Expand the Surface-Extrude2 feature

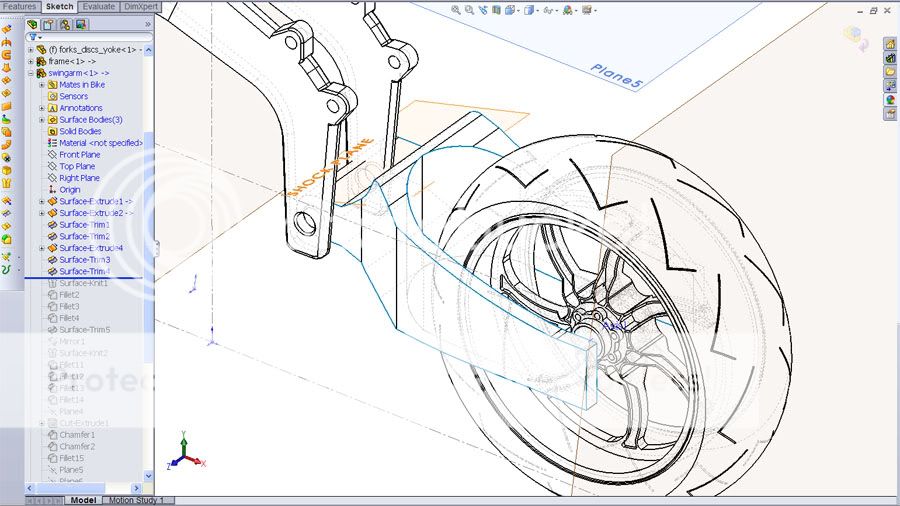coord(42,213)
